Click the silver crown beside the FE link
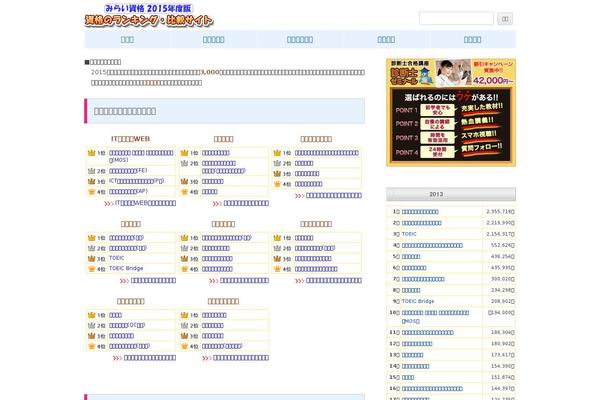The height and width of the screenshot is (400, 600). (x=91, y=171)
